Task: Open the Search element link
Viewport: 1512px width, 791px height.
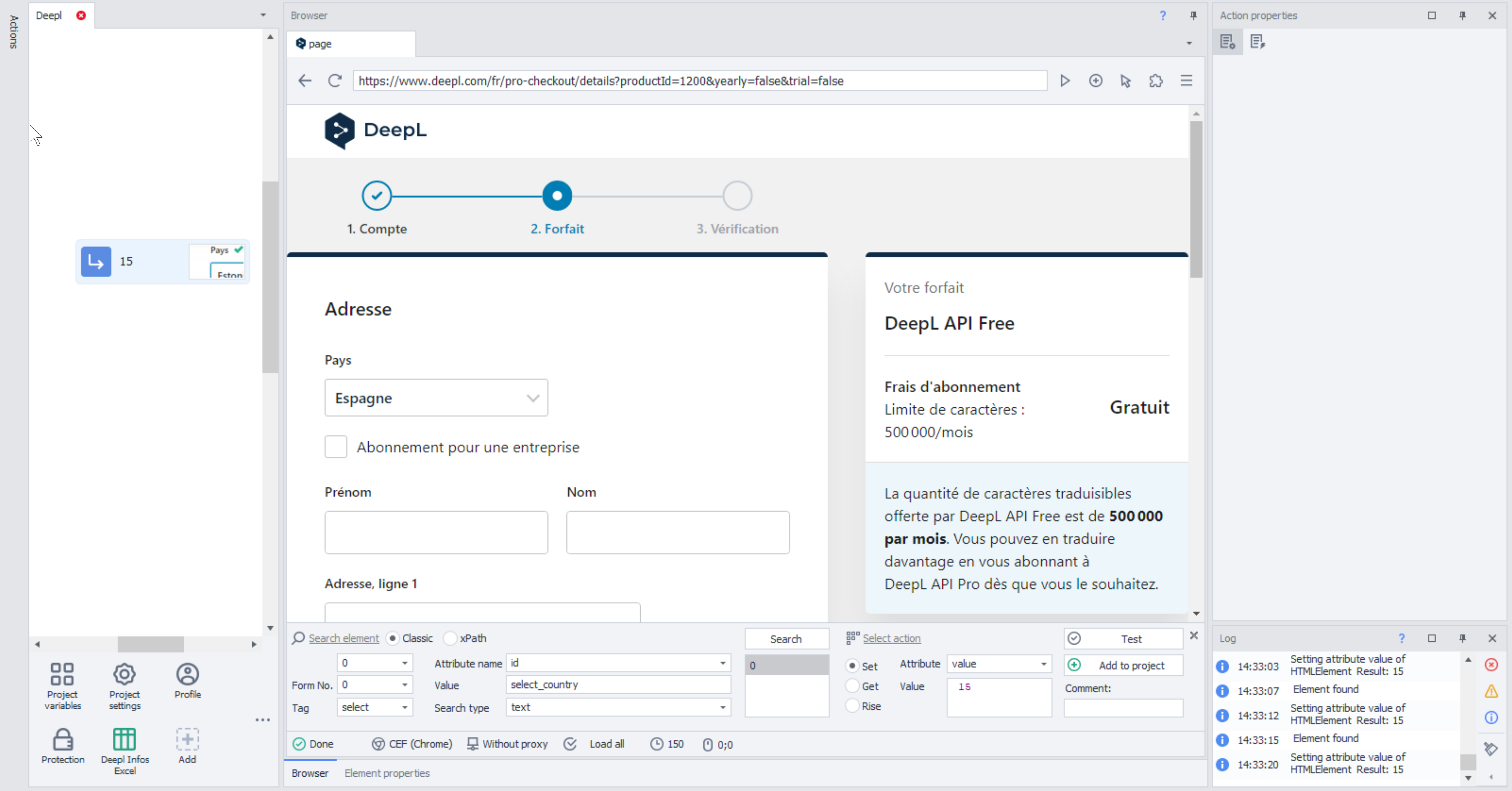Action: pyautogui.click(x=343, y=638)
